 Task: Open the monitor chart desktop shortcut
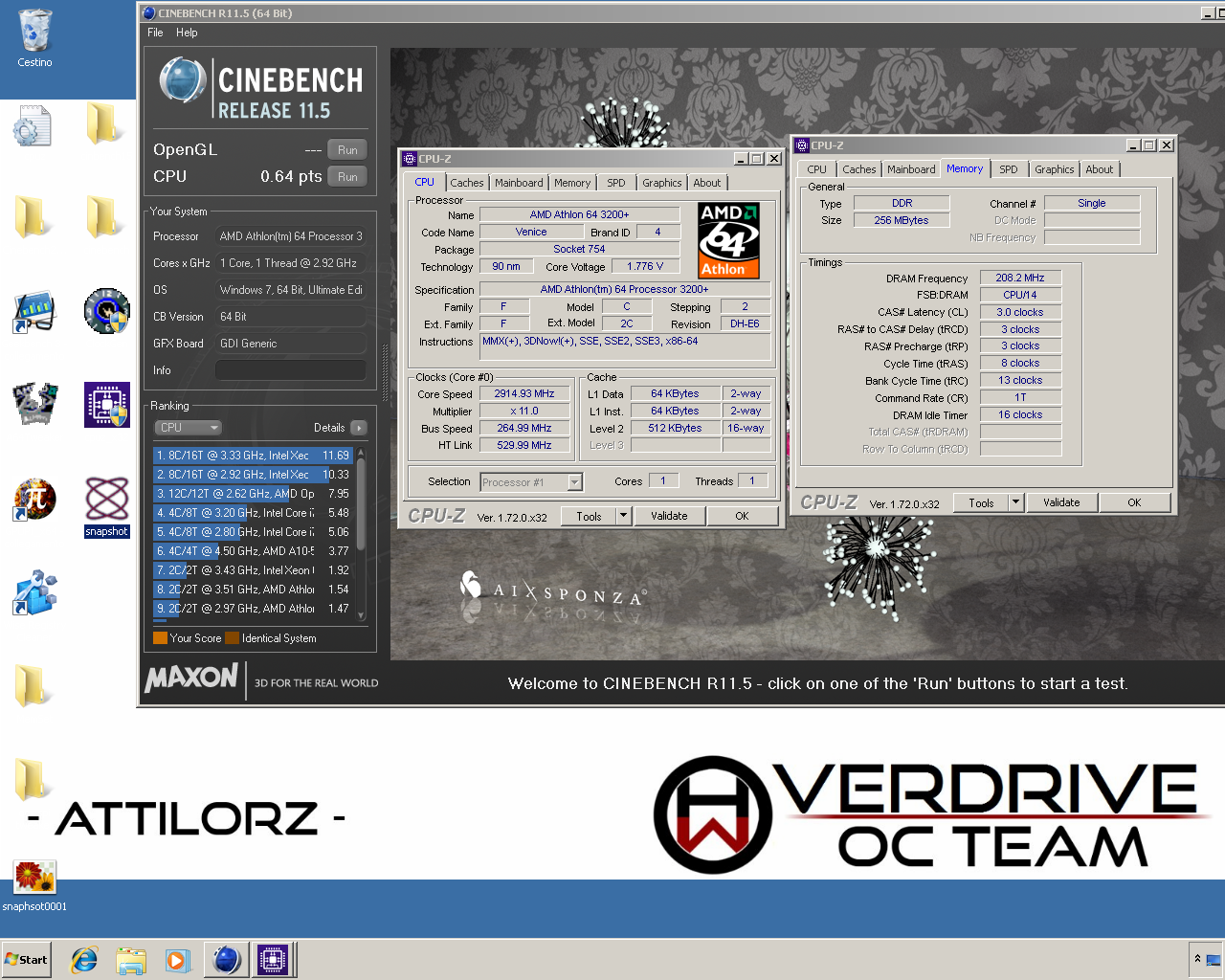coord(34,311)
